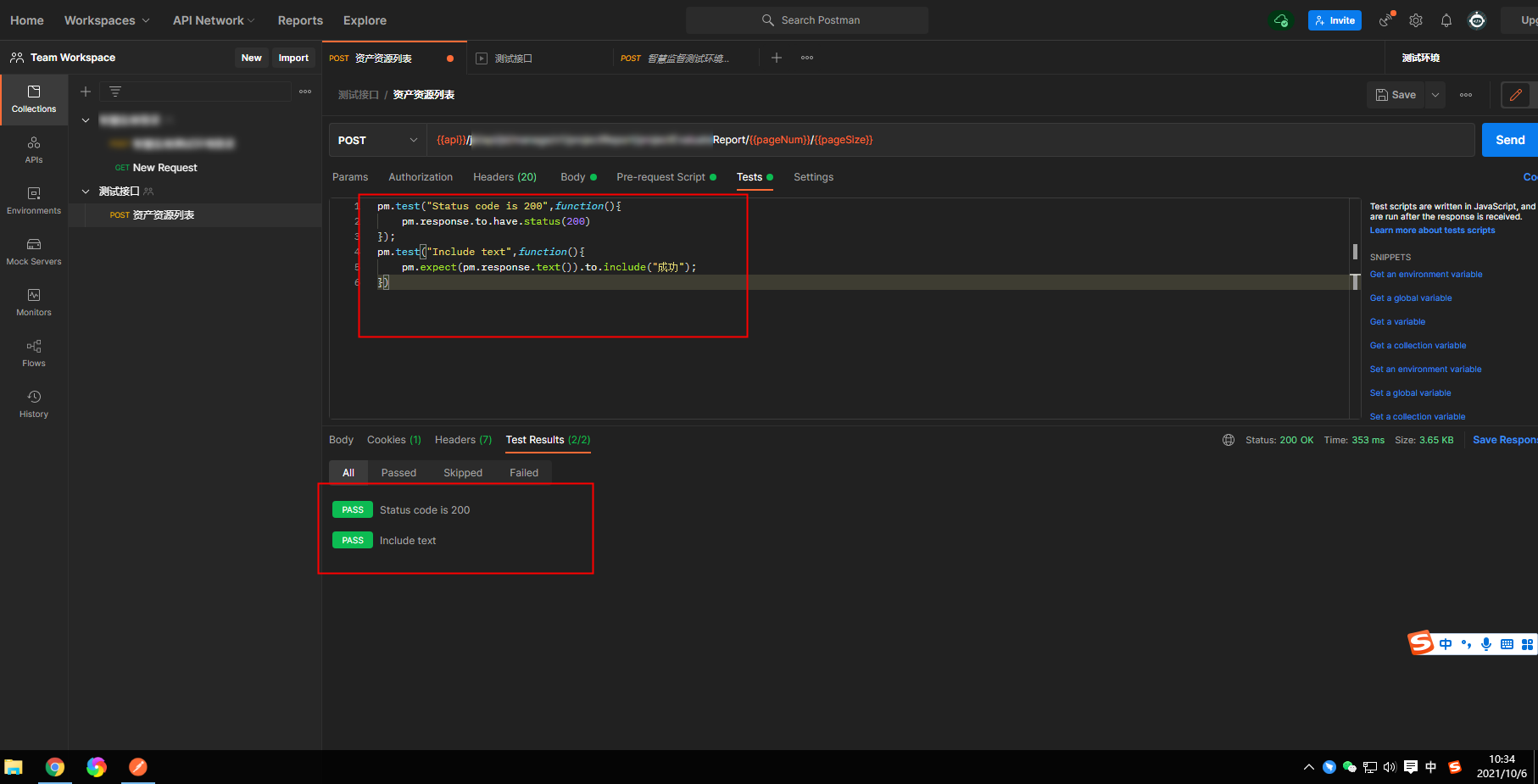The height and width of the screenshot is (784, 1538).
Task: Show hidden system tray icons
Action: click(1309, 767)
